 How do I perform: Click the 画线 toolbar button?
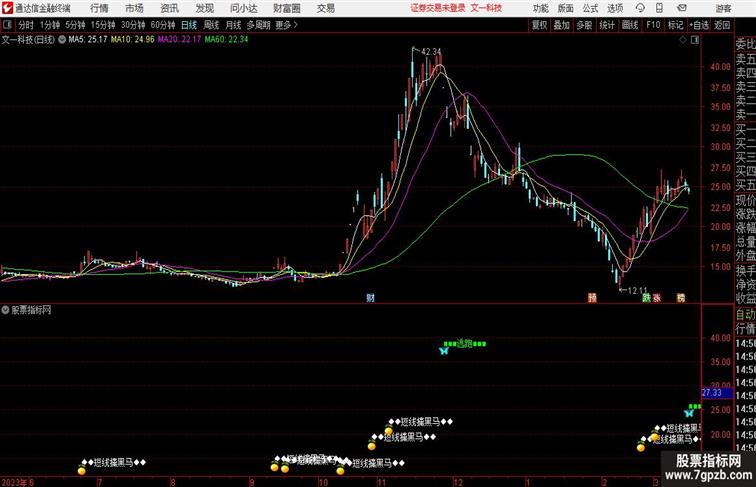(x=630, y=25)
